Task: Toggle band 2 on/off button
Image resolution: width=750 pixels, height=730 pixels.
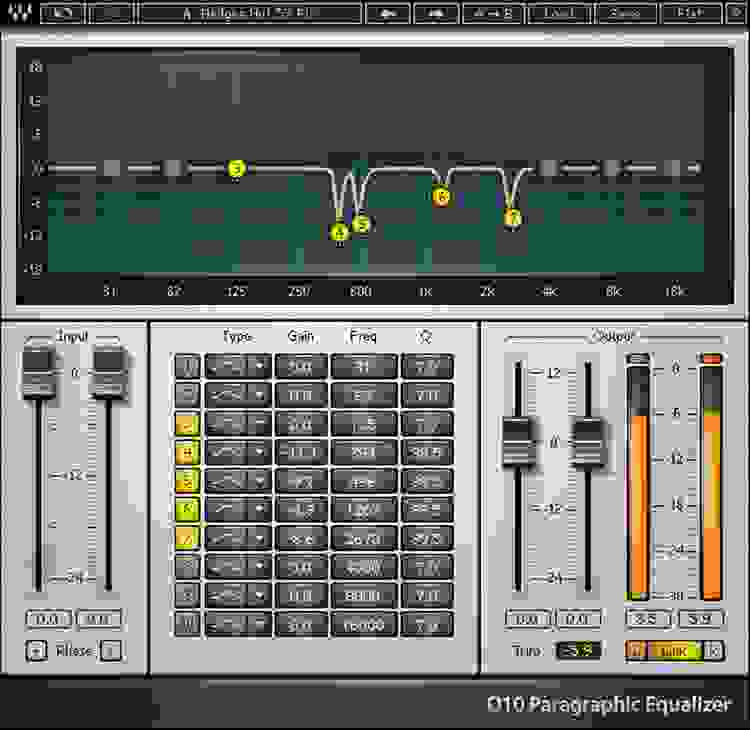Action: [x=188, y=395]
